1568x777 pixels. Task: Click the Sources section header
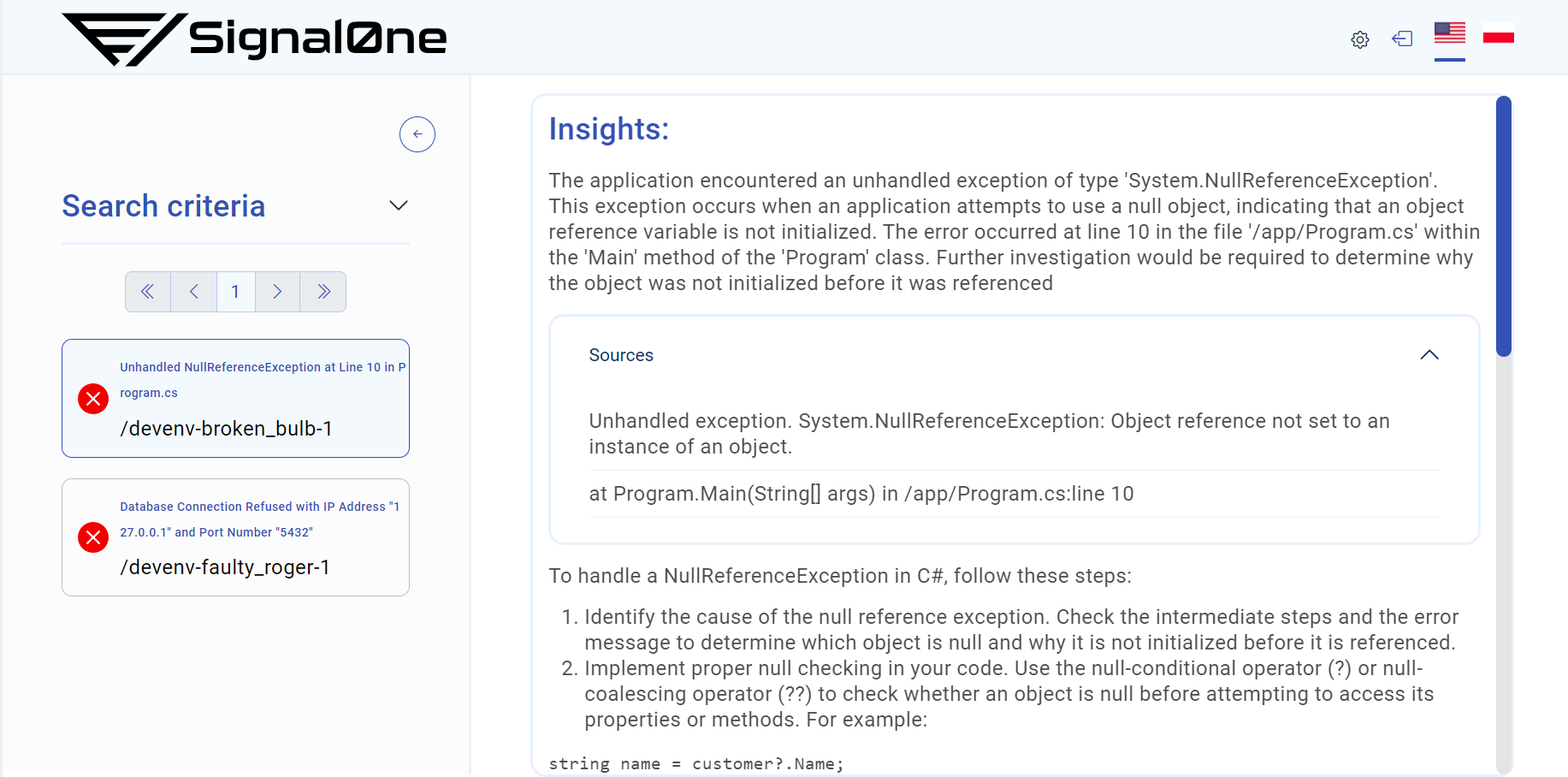[621, 355]
